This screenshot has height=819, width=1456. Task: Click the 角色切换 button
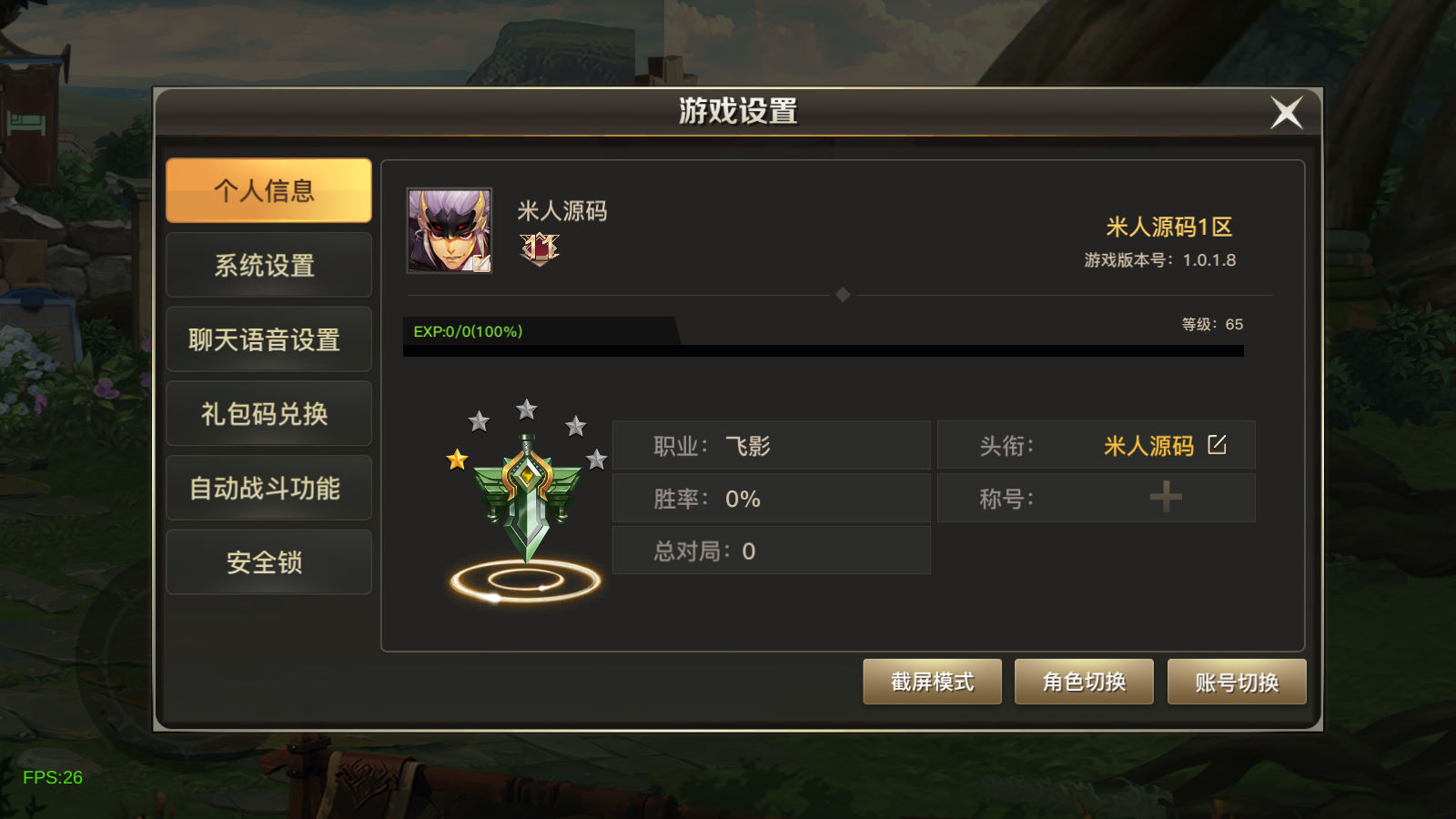[1084, 682]
